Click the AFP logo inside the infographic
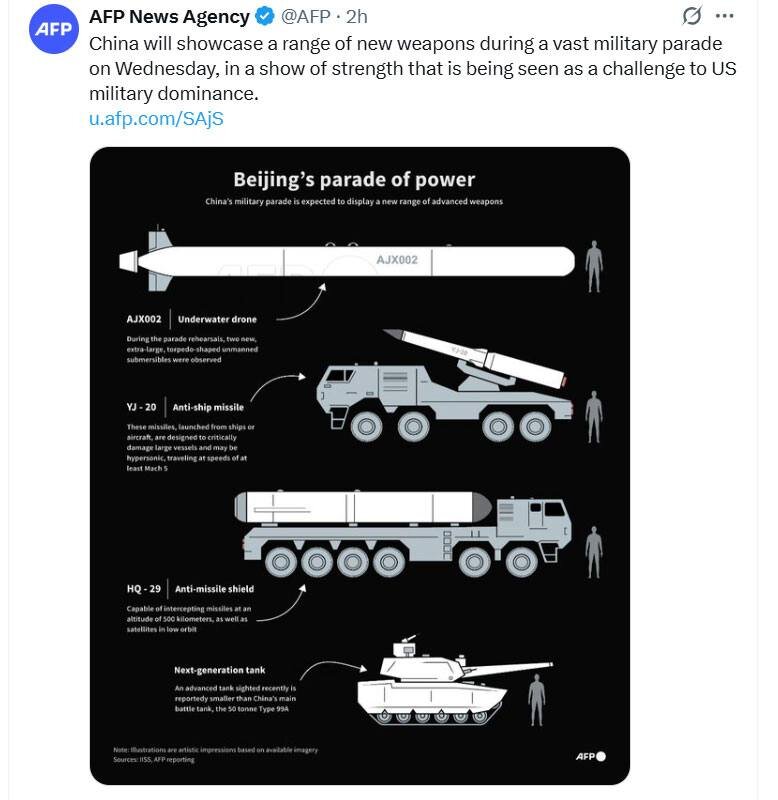Screen dimensions: 778x800 tap(590, 756)
